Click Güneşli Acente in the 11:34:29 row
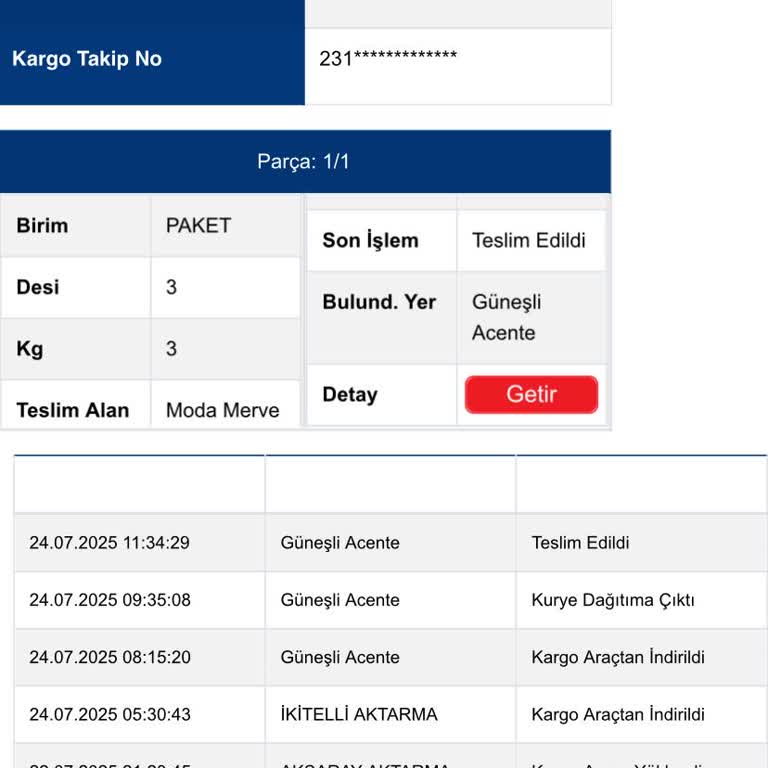This screenshot has height=768, width=768. point(340,543)
